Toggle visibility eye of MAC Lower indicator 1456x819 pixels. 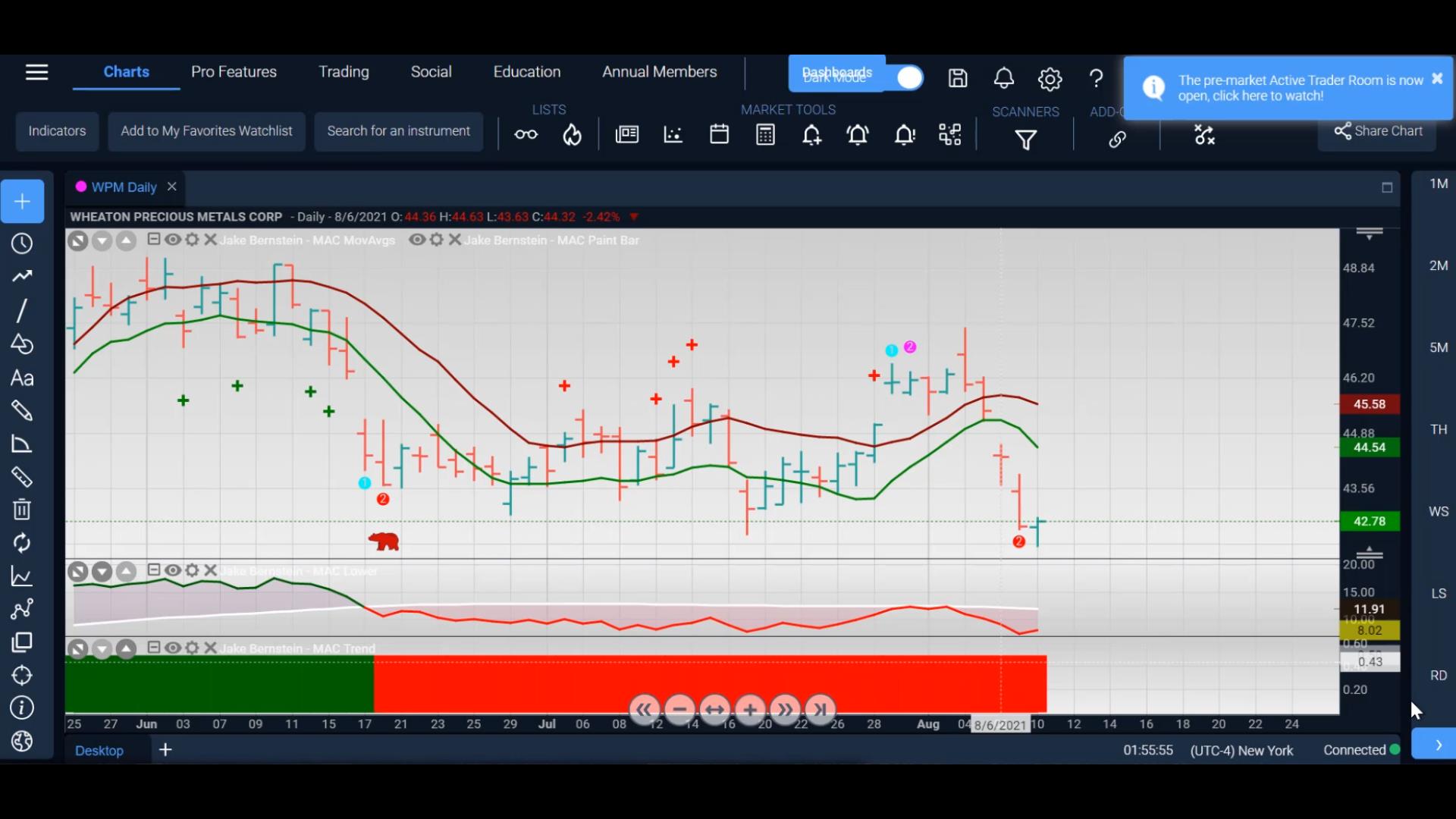click(x=173, y=570)
